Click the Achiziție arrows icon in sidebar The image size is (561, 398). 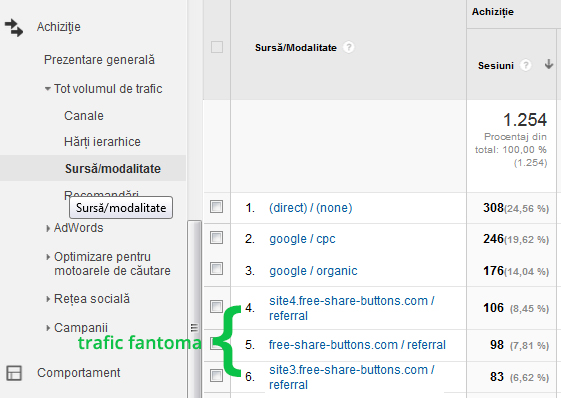tap(14, 28)
